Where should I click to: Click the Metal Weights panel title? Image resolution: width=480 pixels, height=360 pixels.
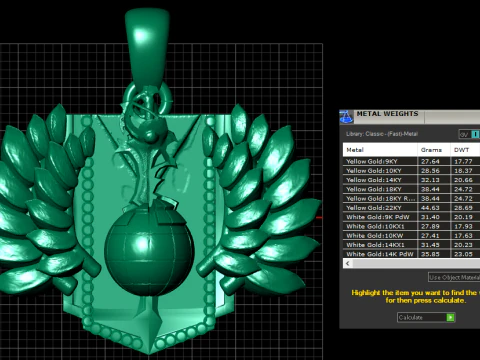click(387, 114)
